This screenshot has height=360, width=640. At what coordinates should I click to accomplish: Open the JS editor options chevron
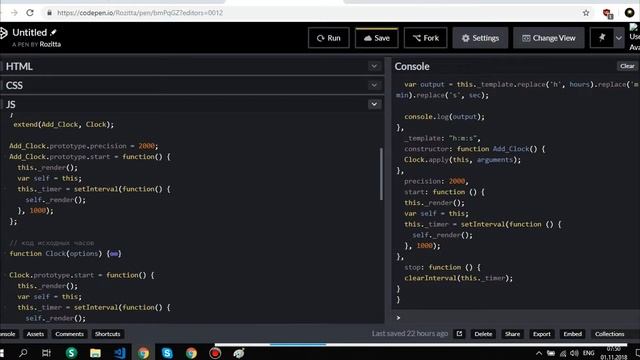pos(374,104)
